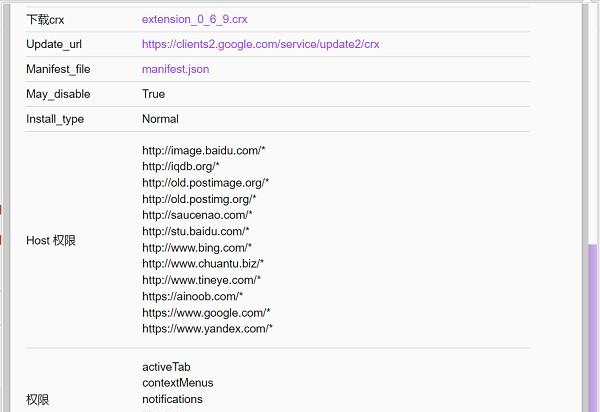Select the http://old.postimage.org/* host entry

205,182
